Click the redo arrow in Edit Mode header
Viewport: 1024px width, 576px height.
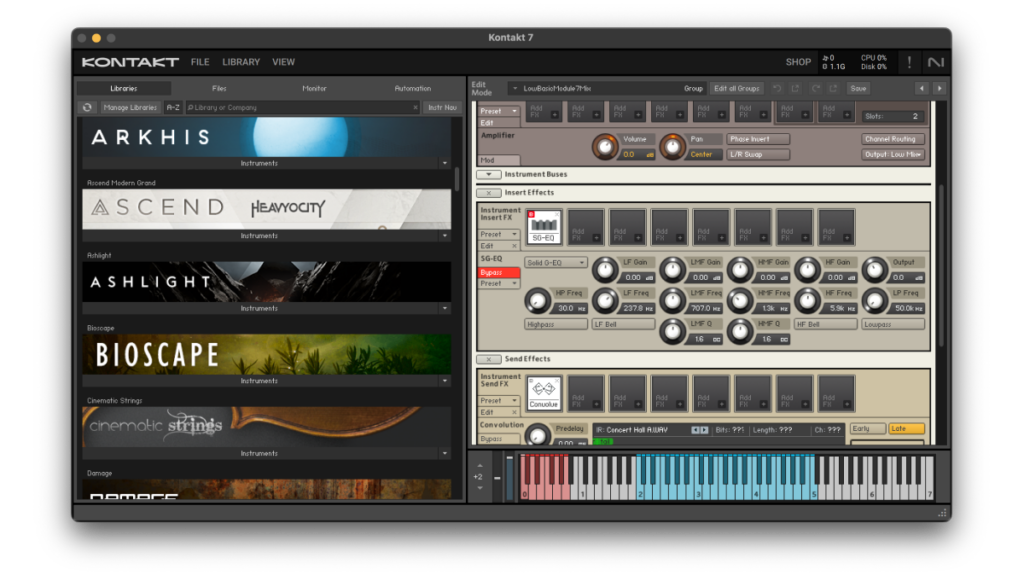pos(816,88)
